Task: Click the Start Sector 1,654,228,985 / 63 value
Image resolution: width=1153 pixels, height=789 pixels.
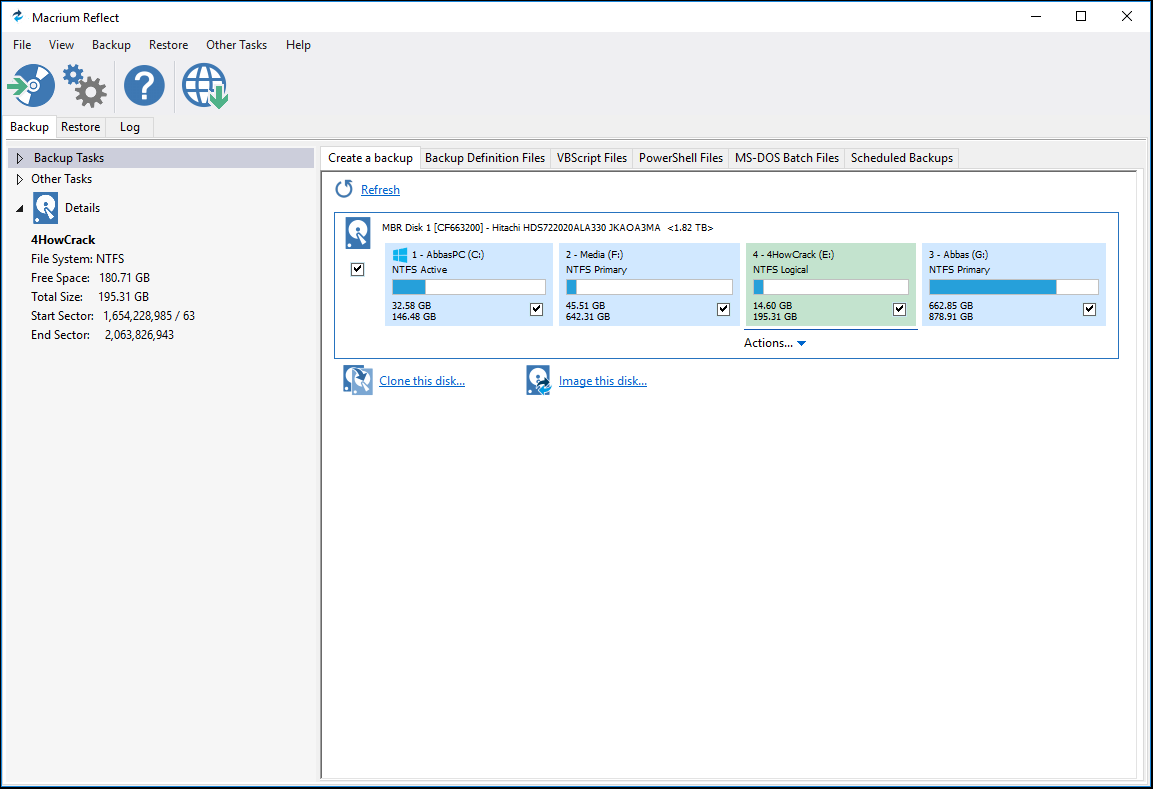Action: click(149, 316)
